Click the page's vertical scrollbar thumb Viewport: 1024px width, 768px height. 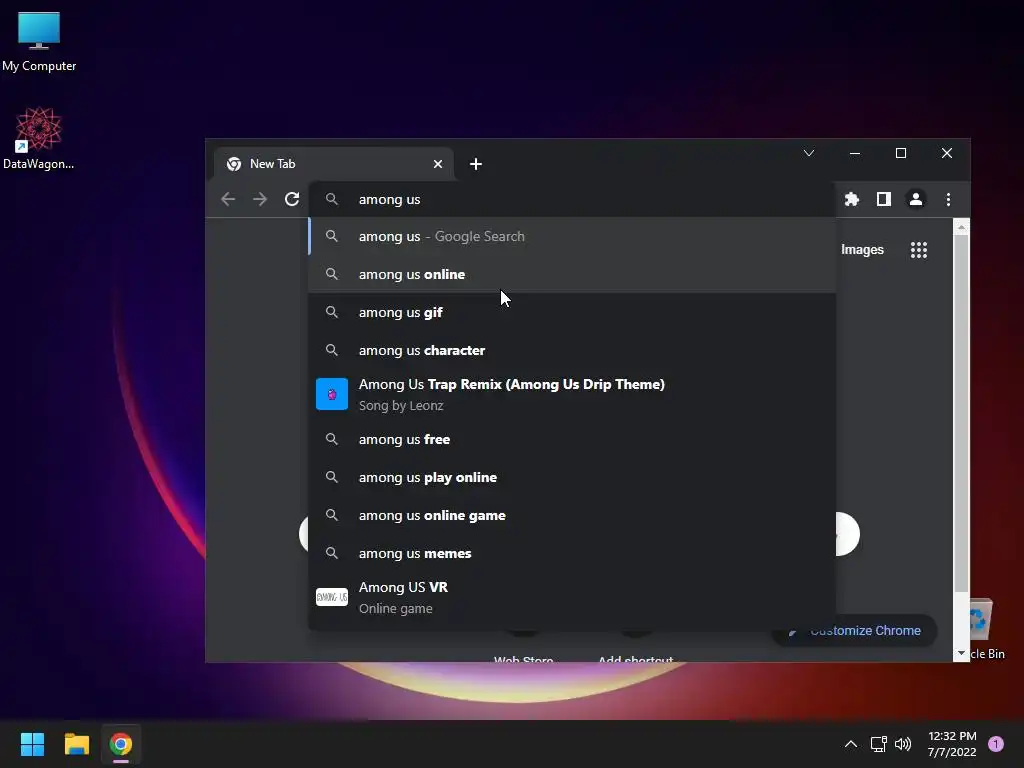pyautogui.click(x=961, y=413)
